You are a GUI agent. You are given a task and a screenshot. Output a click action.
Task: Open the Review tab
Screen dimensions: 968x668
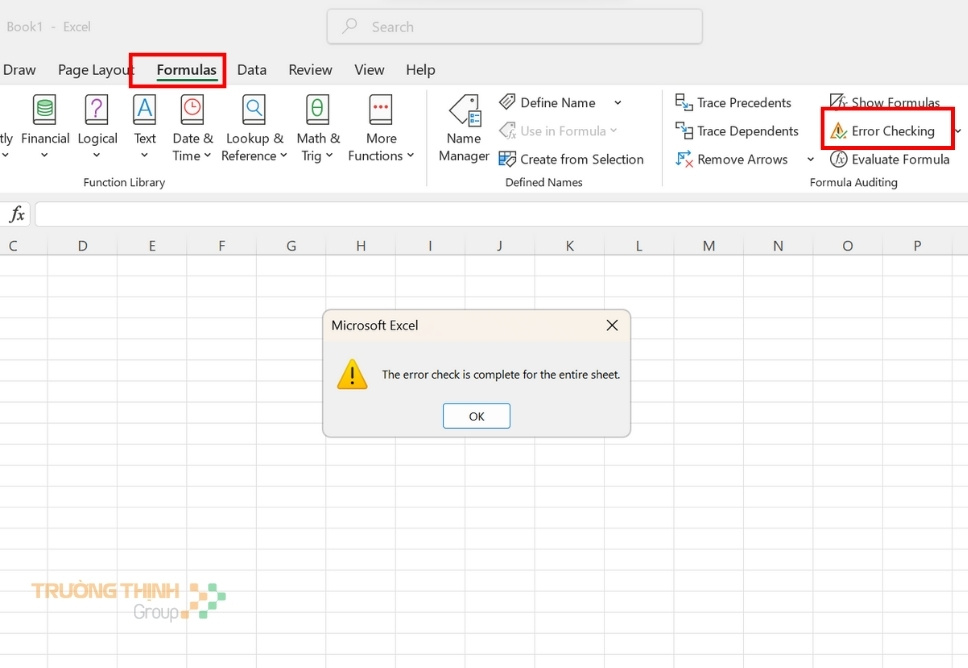310,70
